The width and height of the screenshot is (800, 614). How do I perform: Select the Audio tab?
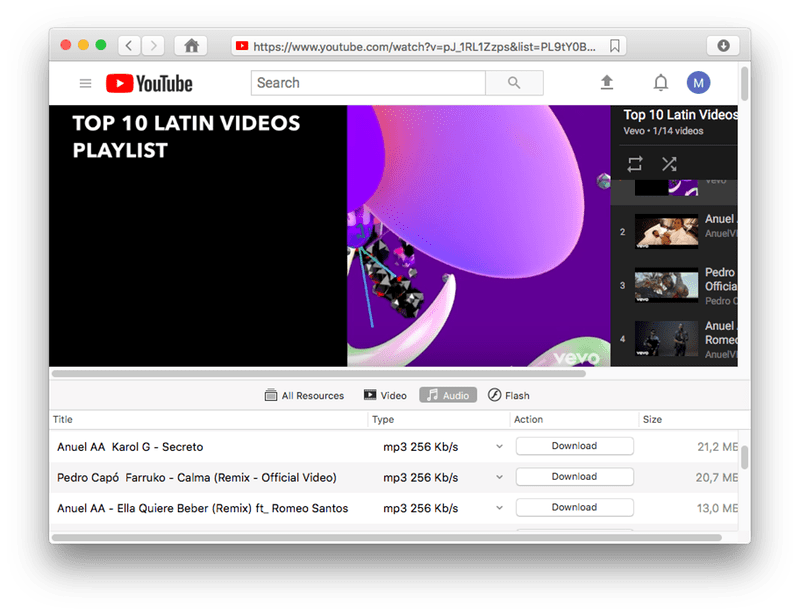[447, 395]
